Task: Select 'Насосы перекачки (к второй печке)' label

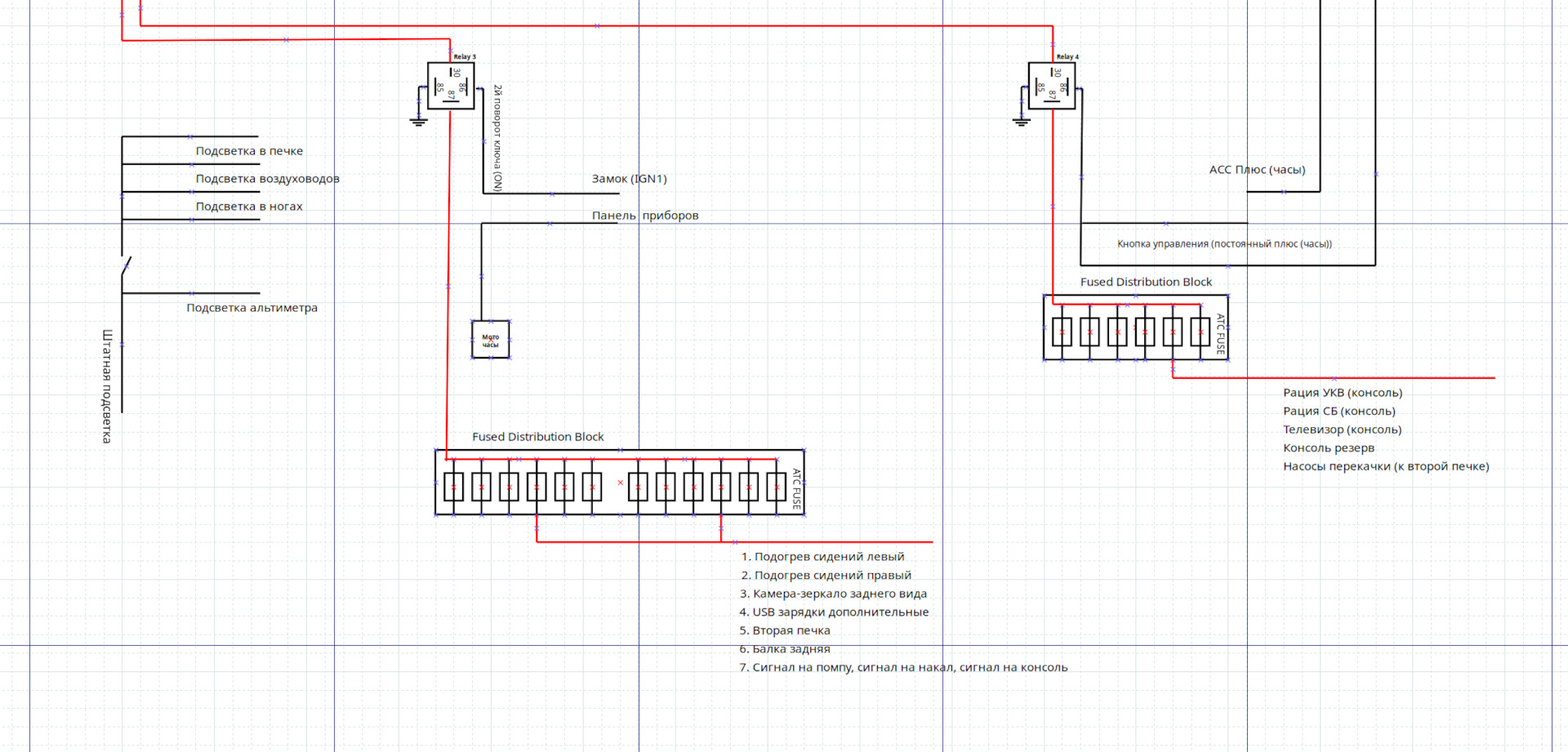Action: click(x=1386, y=466)
